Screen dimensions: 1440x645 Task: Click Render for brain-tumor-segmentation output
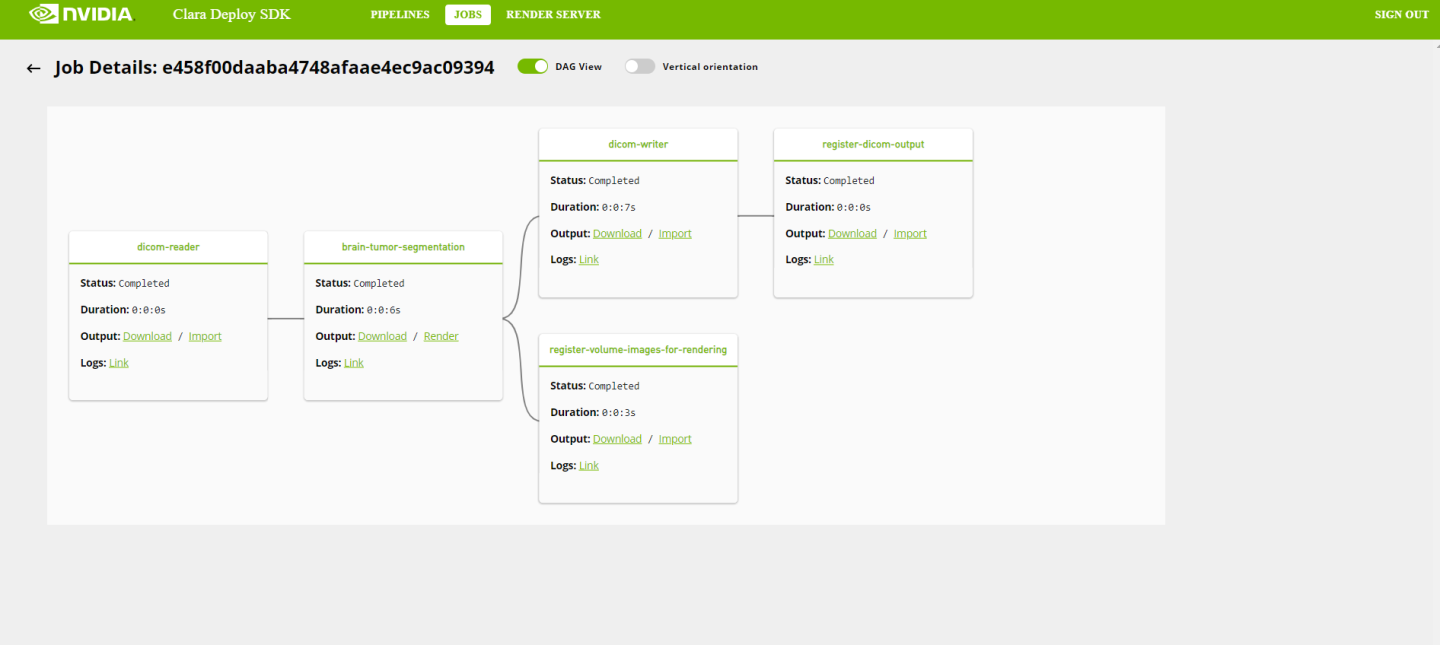tap(441, 336)
